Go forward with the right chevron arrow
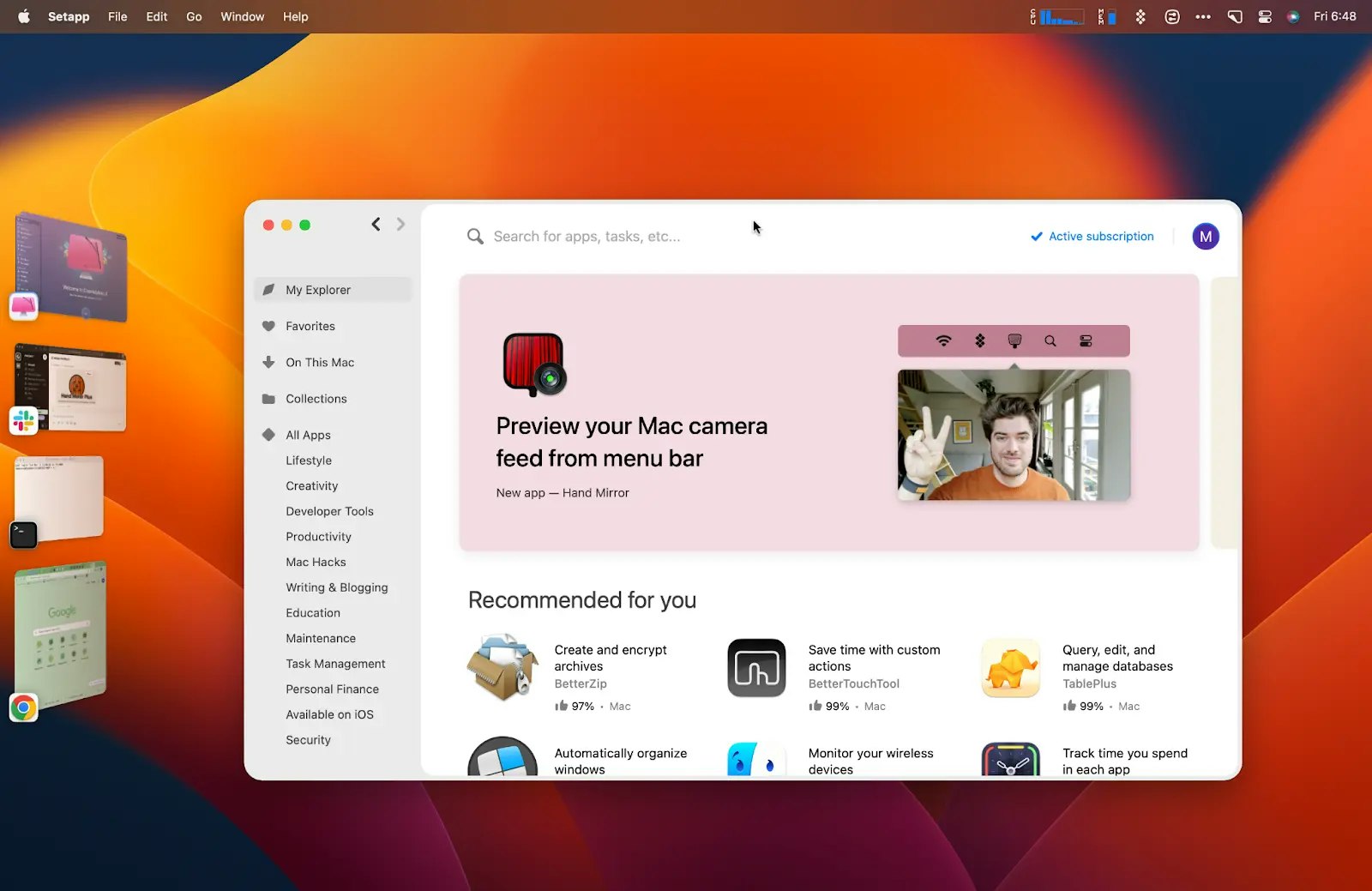Screen dimensions: 1372x891 pyautogui.click(x=400, y=225)
